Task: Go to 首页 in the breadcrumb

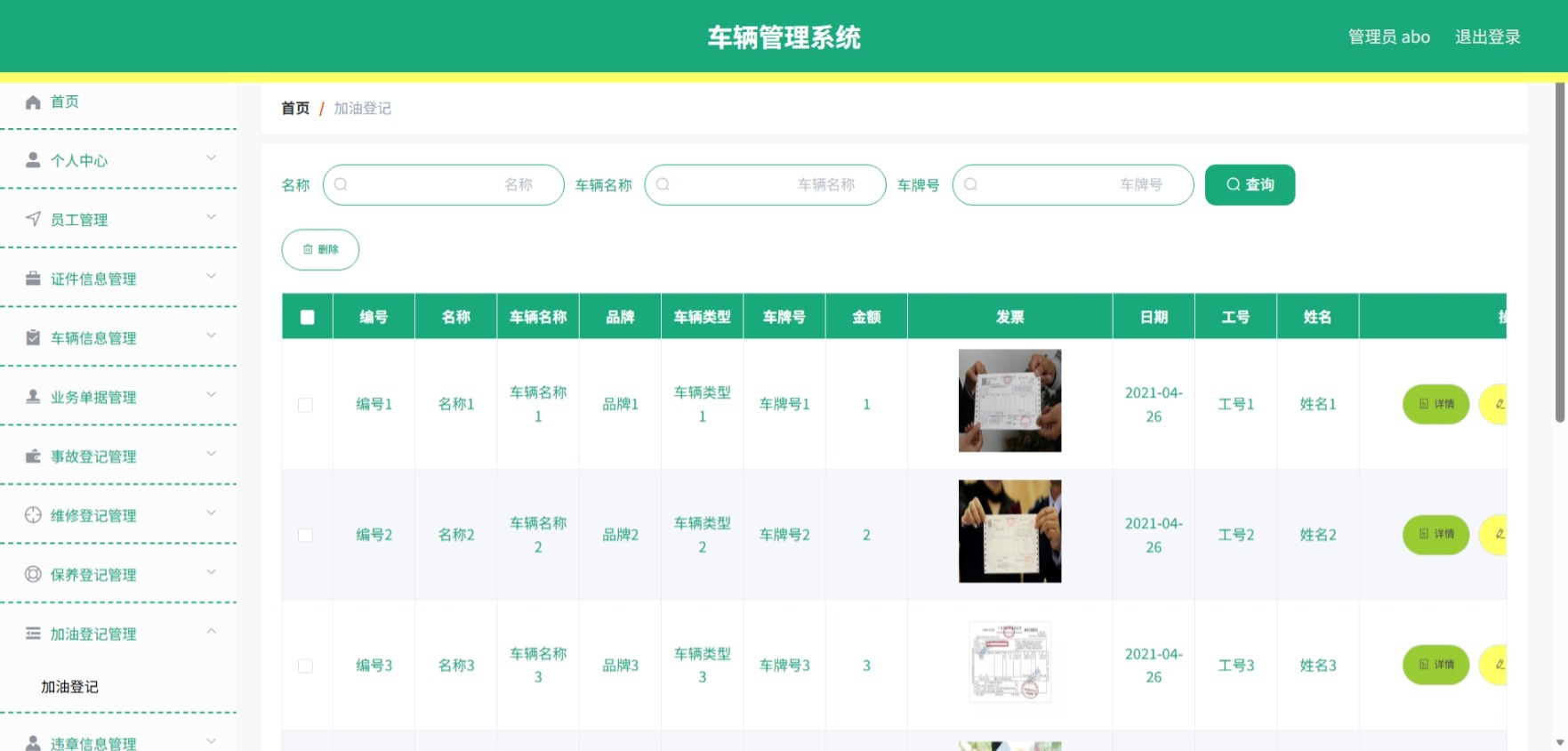Action: [x=295, y=108]
